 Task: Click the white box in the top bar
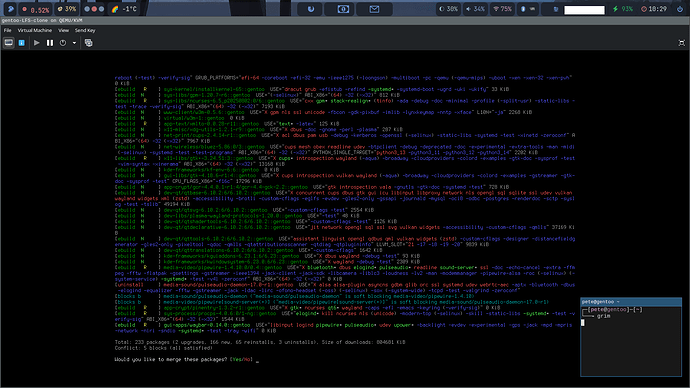[x=584, y=10]
